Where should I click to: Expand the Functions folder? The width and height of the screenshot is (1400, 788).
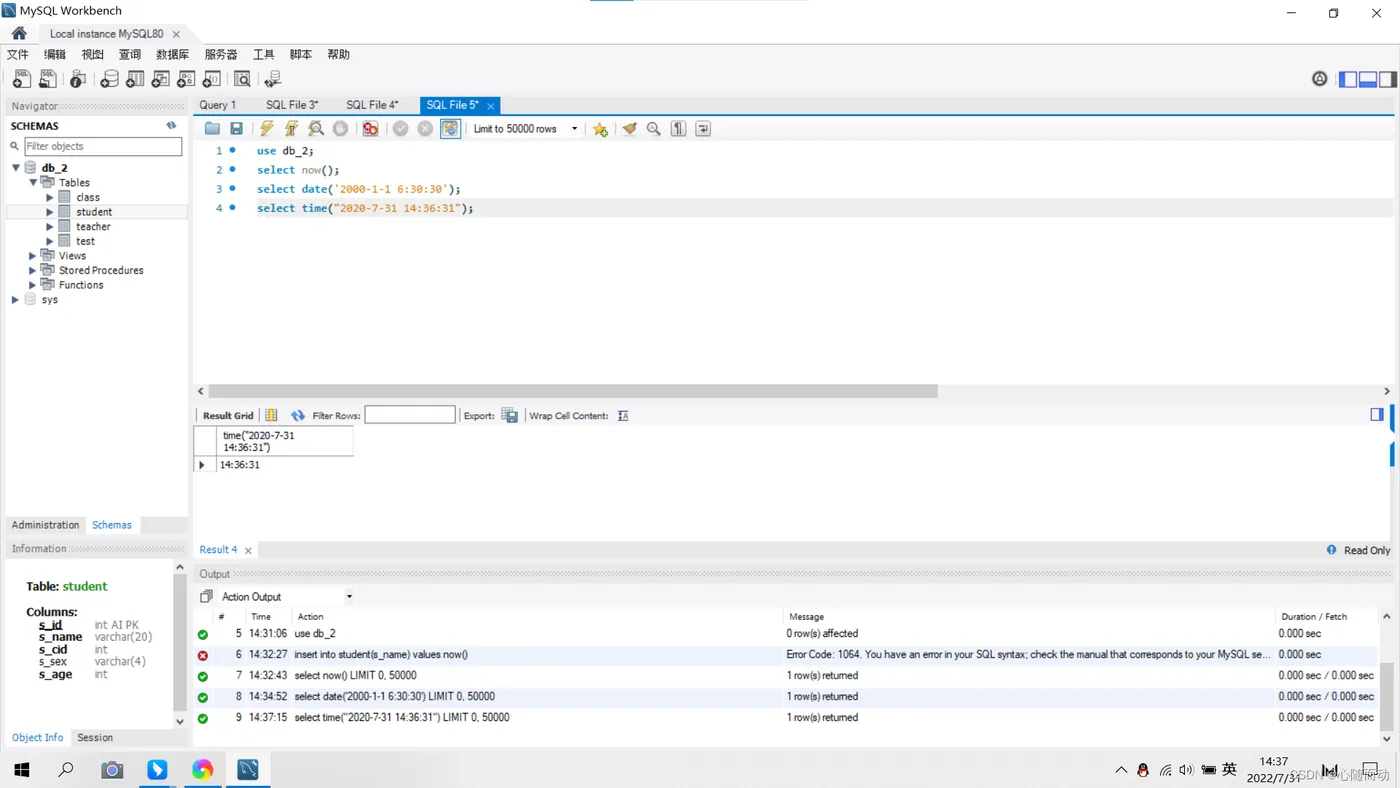[x=33, y=285]
